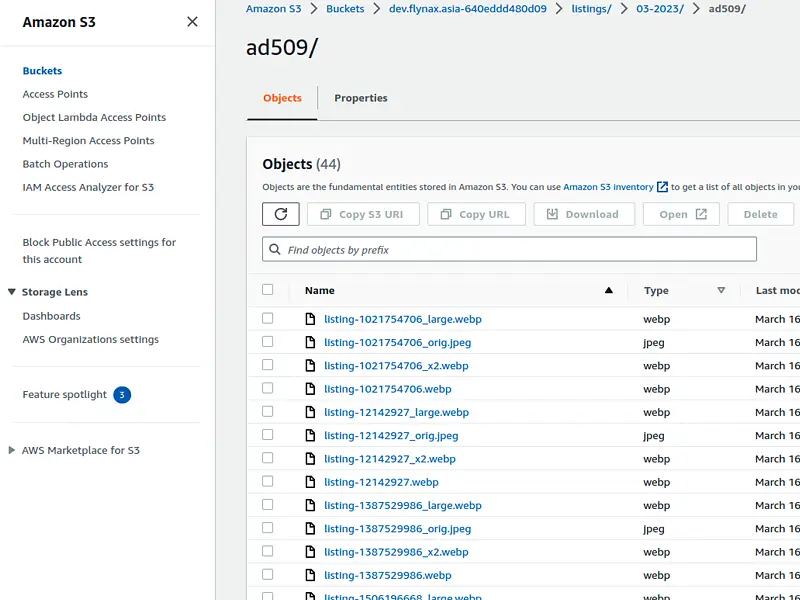The width and height of the screenshot is (800, 600).
Task: Go to Buckets in the breadcrumb
Action: pyautogui.click(x=345, y=9)
